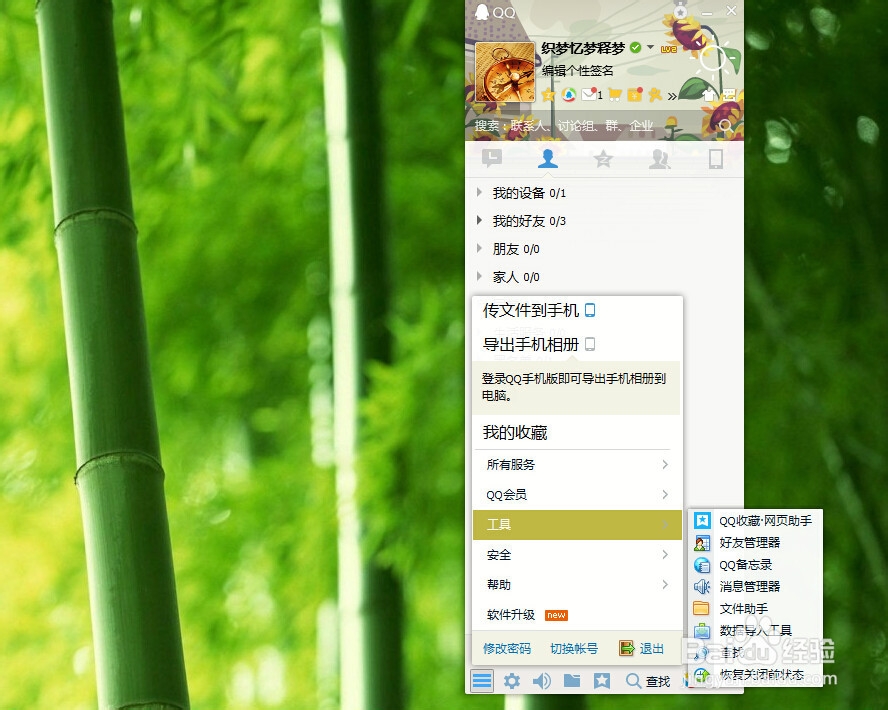Click the settings gear on the bottom toolbar
This screenshot has width=888, height=710.
[x=513, y=681]
